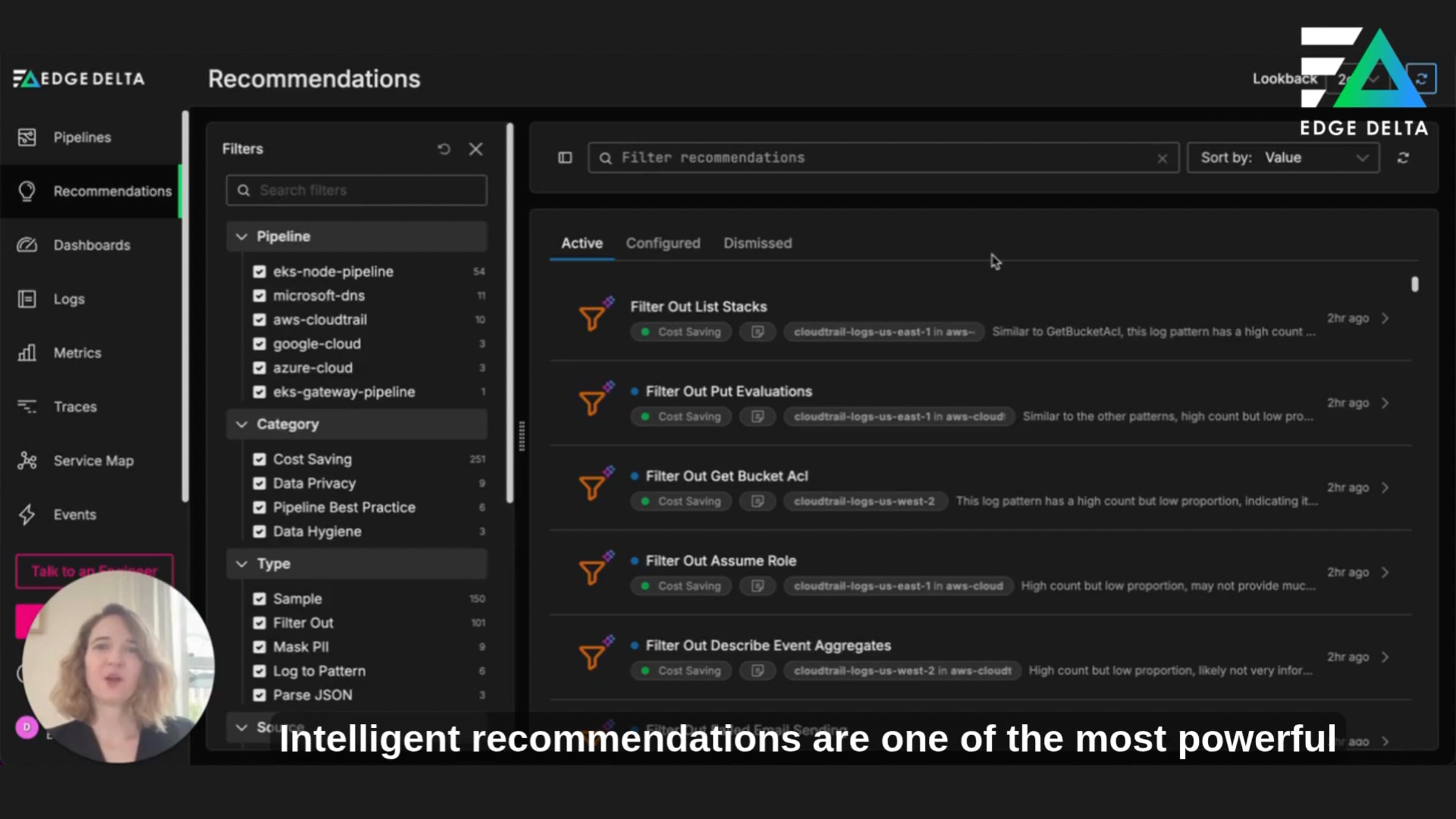Open Pipelines from the sidebar icon

tap(27, 138)
